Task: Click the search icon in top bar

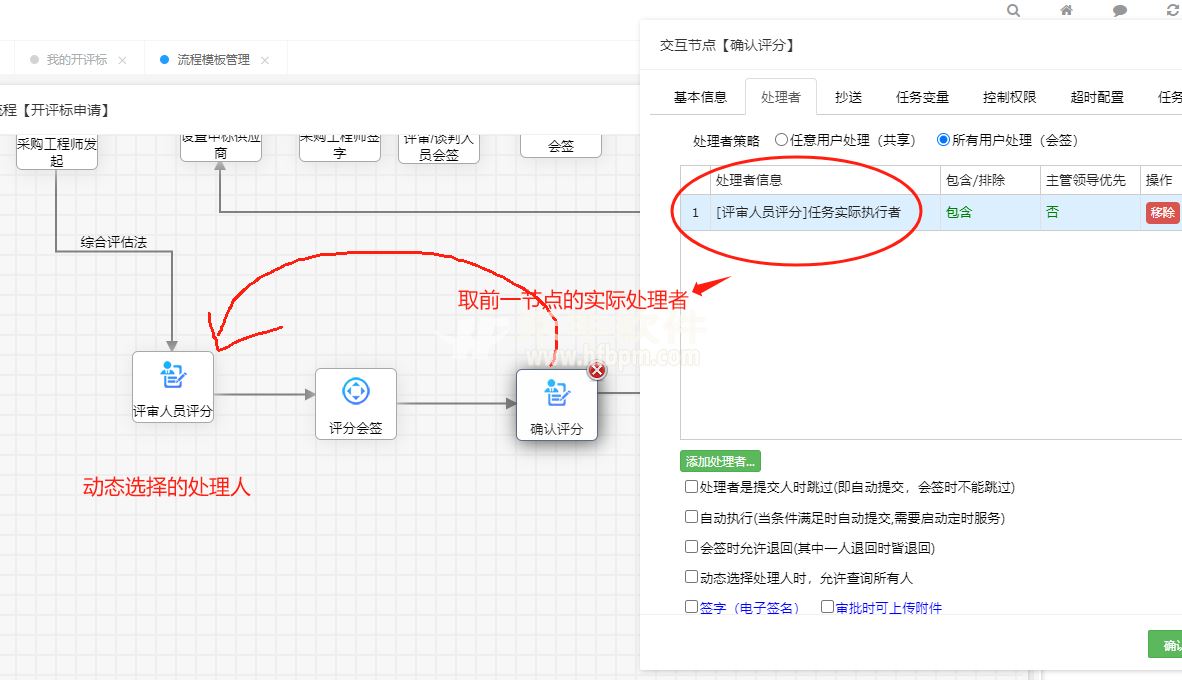Action: [1014, 11]
